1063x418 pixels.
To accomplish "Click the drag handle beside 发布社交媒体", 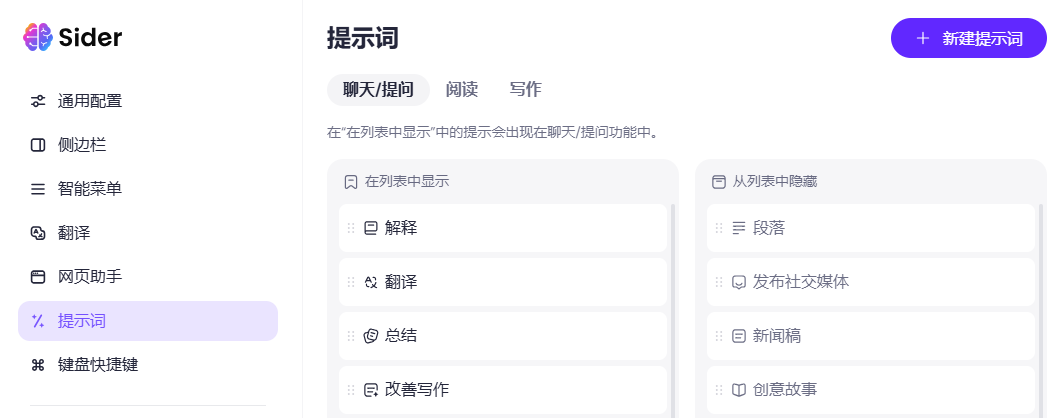I will pyautogui.click(x=719, y=282).
